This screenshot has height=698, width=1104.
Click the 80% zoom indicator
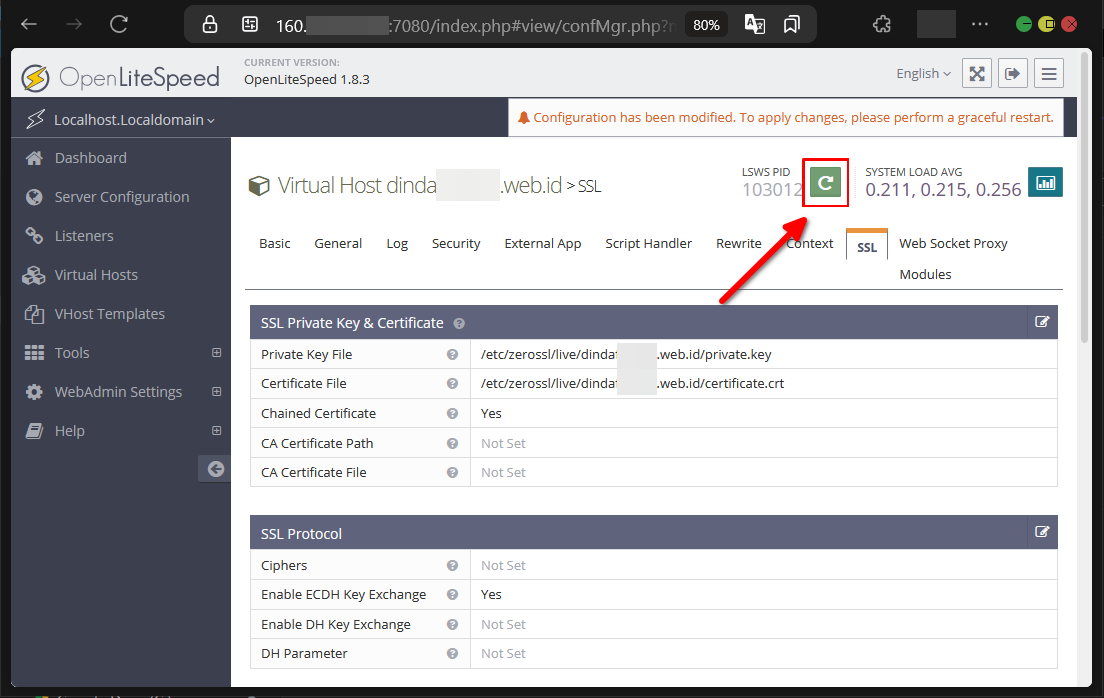[x=706, y=25]
